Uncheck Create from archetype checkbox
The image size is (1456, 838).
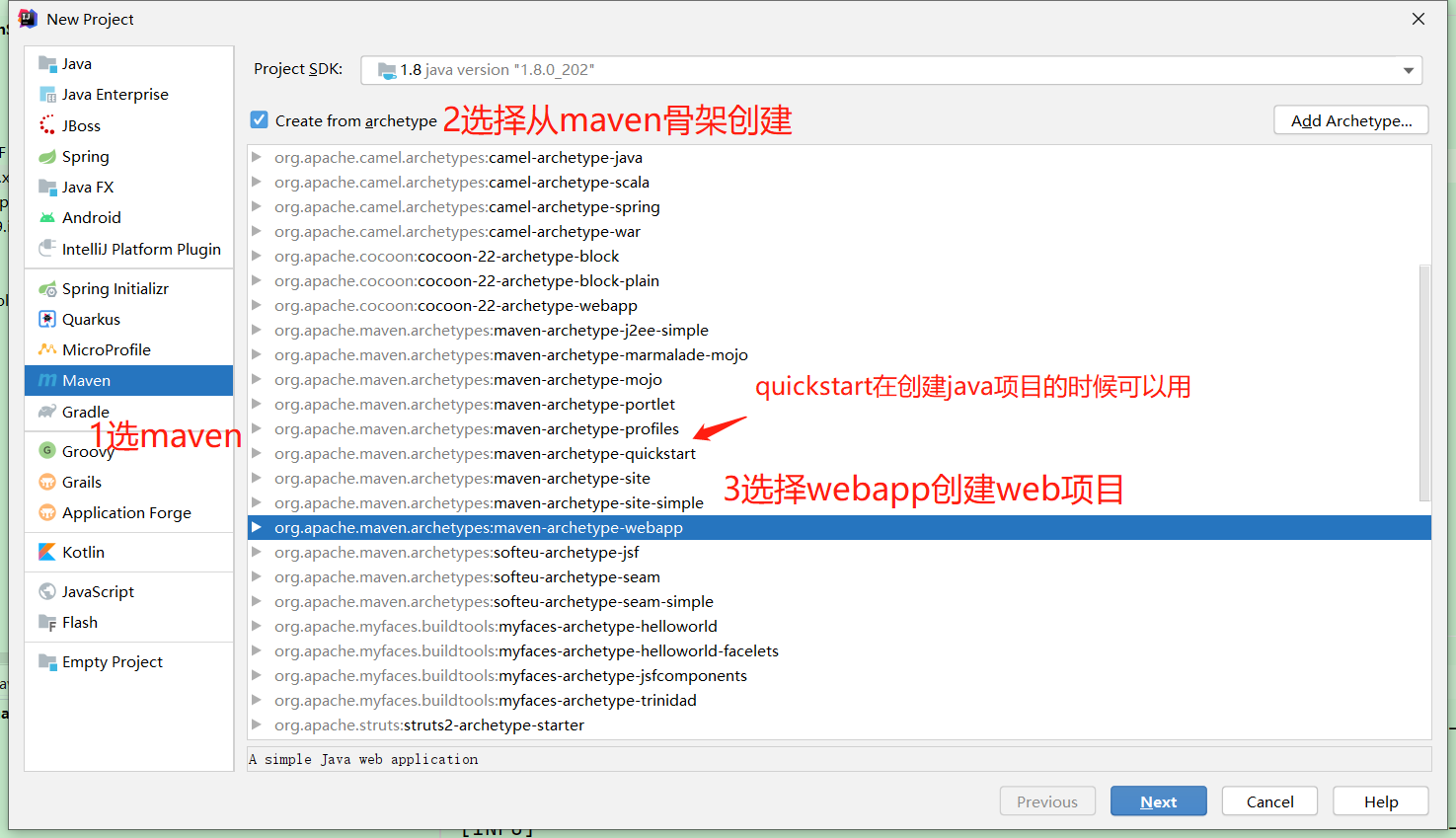coord(259,119)
